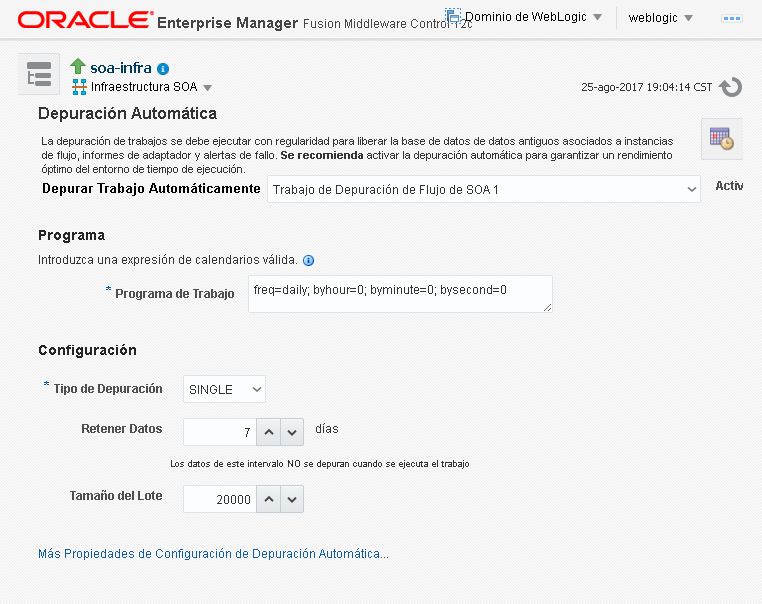Click the días unit label
This screenshot has width=762, height=604.
click(x=327, y=429)
